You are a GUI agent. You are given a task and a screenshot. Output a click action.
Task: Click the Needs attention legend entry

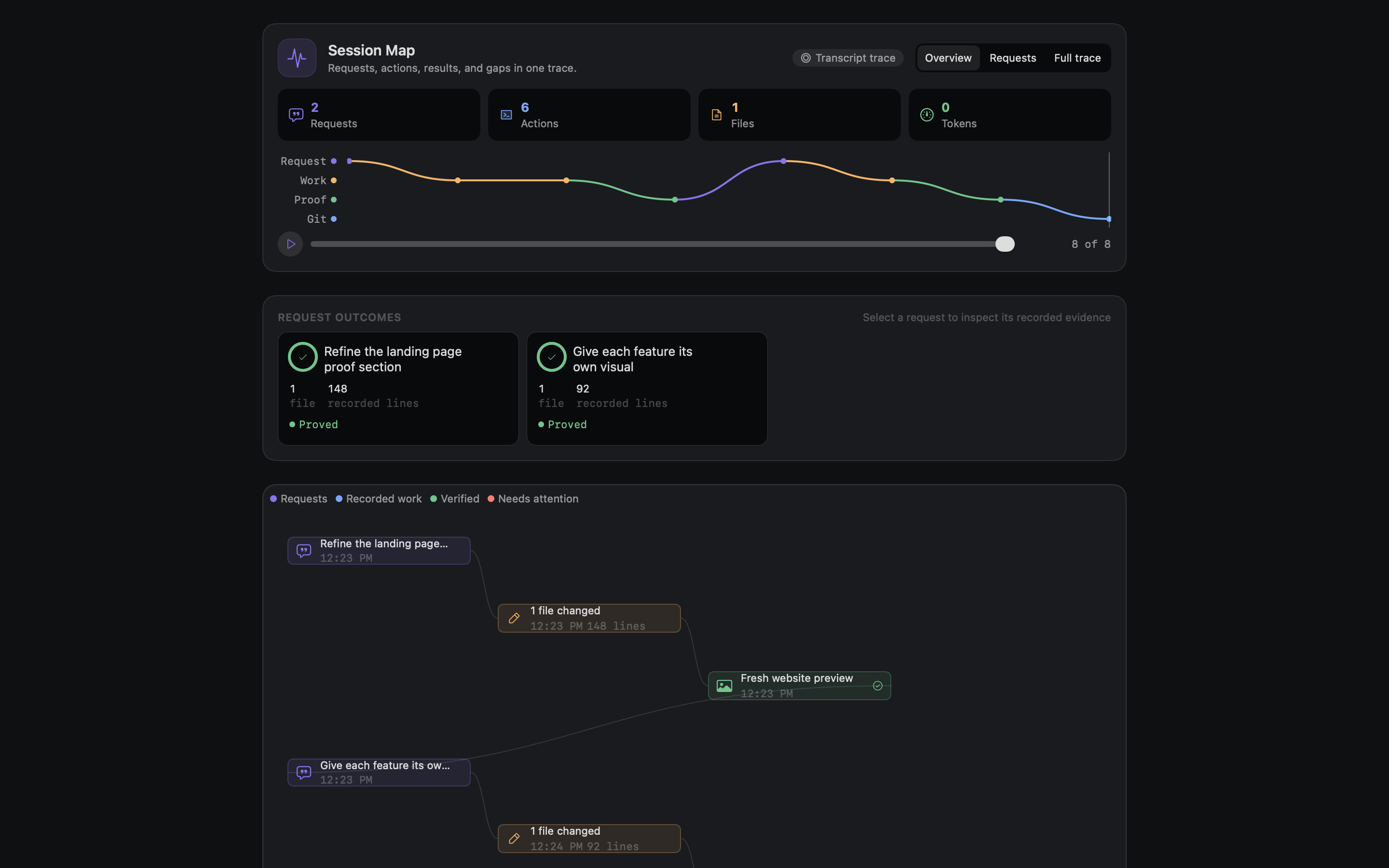point(533,499)
